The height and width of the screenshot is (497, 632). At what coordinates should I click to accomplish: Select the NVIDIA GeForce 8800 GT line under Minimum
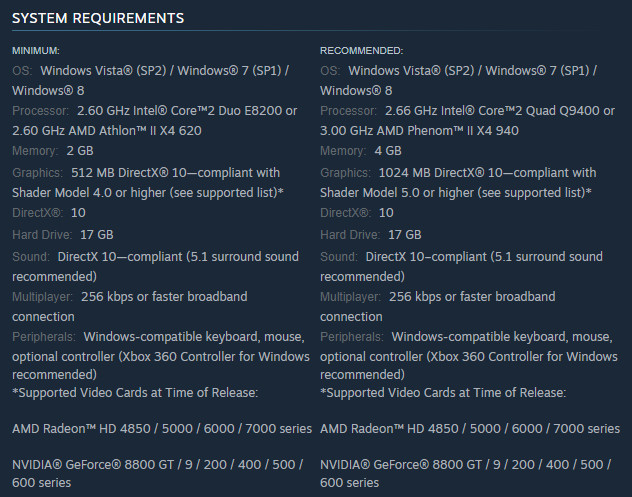coord(158,464)
